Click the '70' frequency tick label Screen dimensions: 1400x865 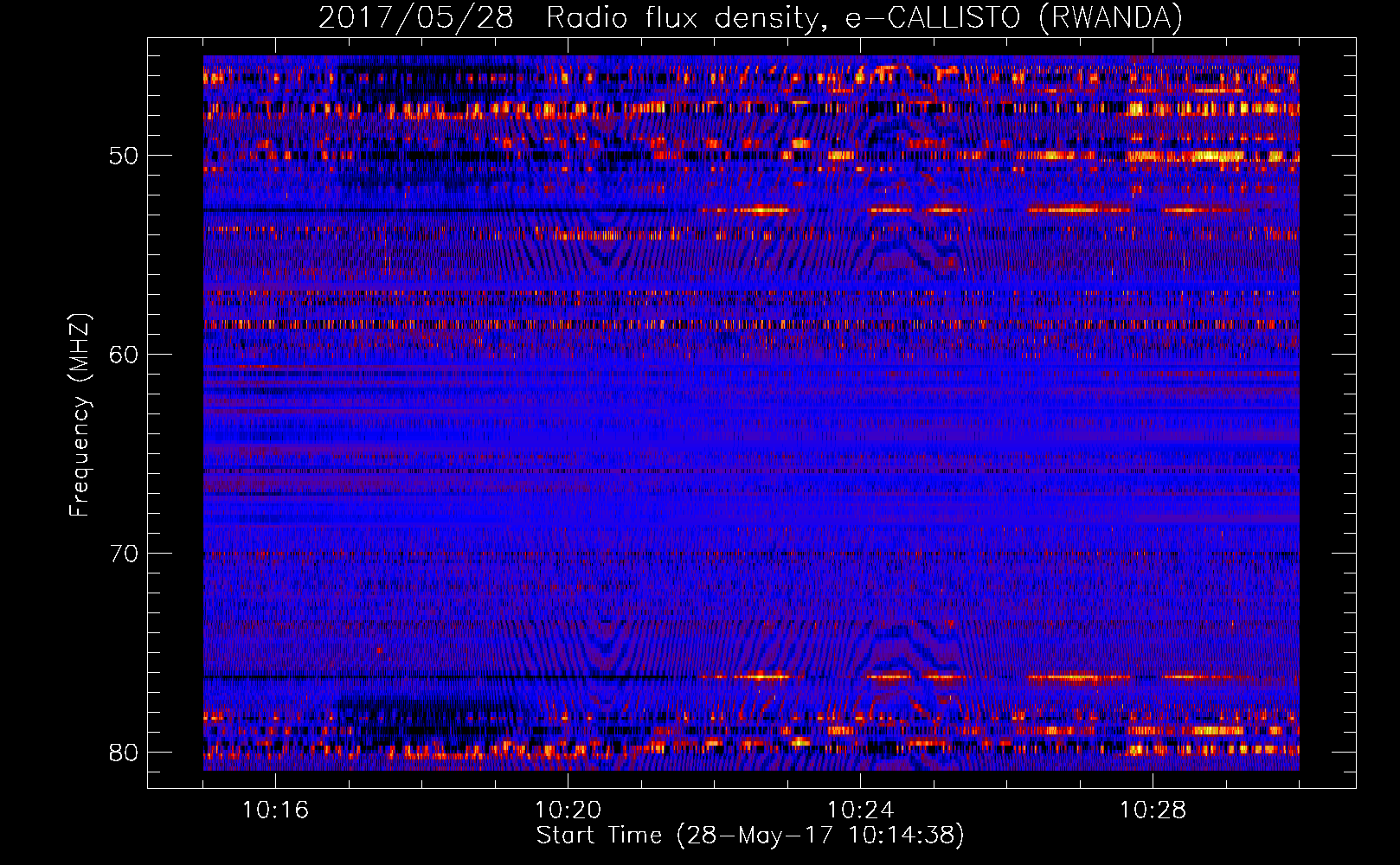[124, 554]
